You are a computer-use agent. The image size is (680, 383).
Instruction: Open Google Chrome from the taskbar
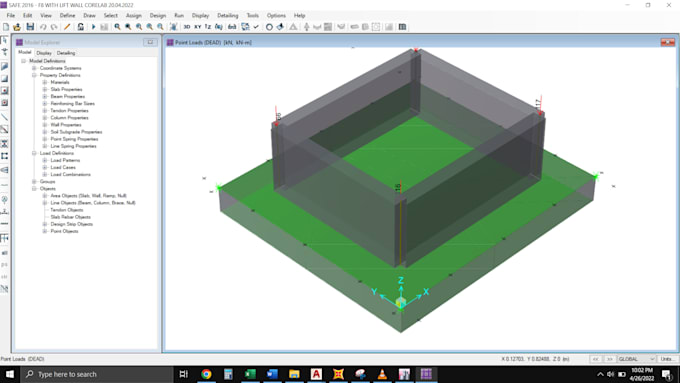coord(206,374)
